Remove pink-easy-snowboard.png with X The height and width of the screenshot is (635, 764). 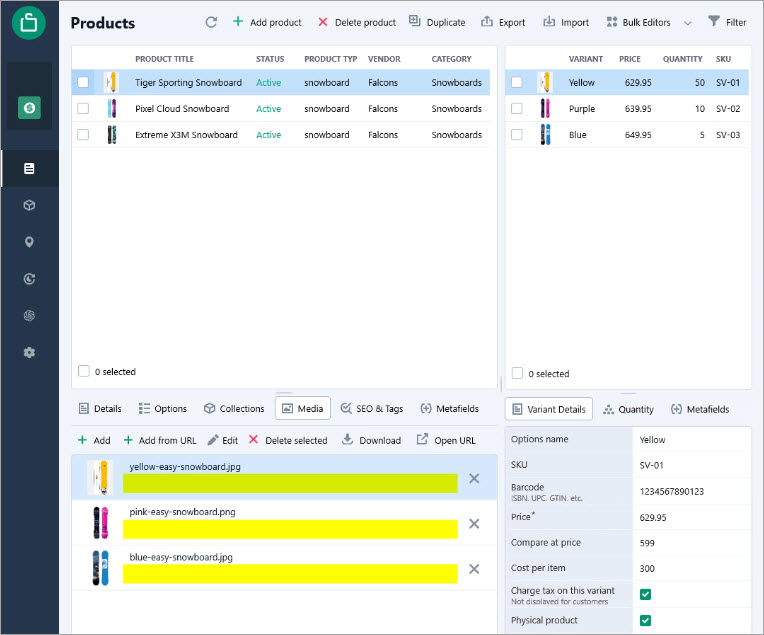474,524
